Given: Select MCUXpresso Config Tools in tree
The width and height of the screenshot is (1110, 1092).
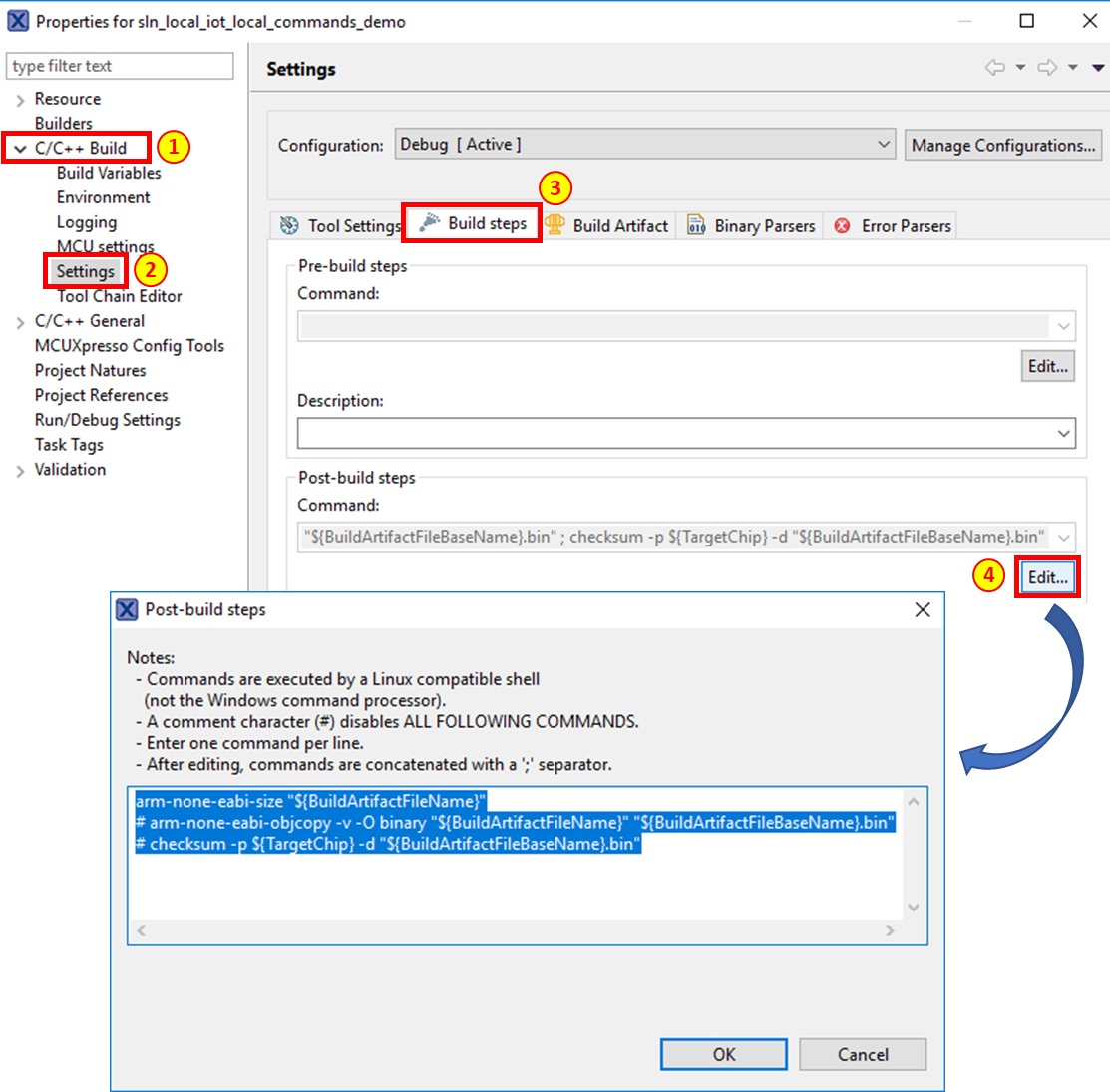Looking at the screenshot, I should tap(130, 346).
